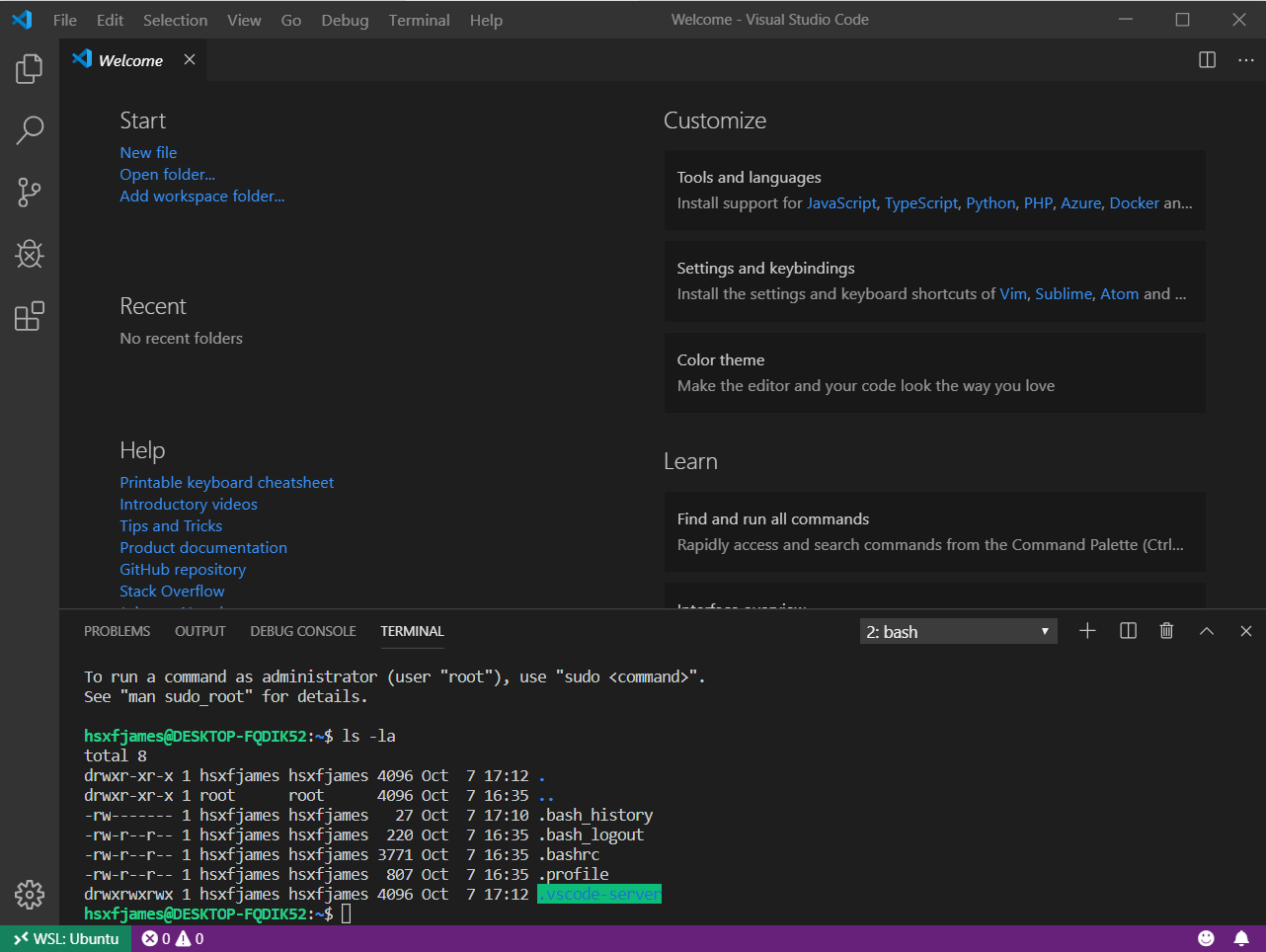Click the feedback smiley in status bar

[x=1206, y=938]
